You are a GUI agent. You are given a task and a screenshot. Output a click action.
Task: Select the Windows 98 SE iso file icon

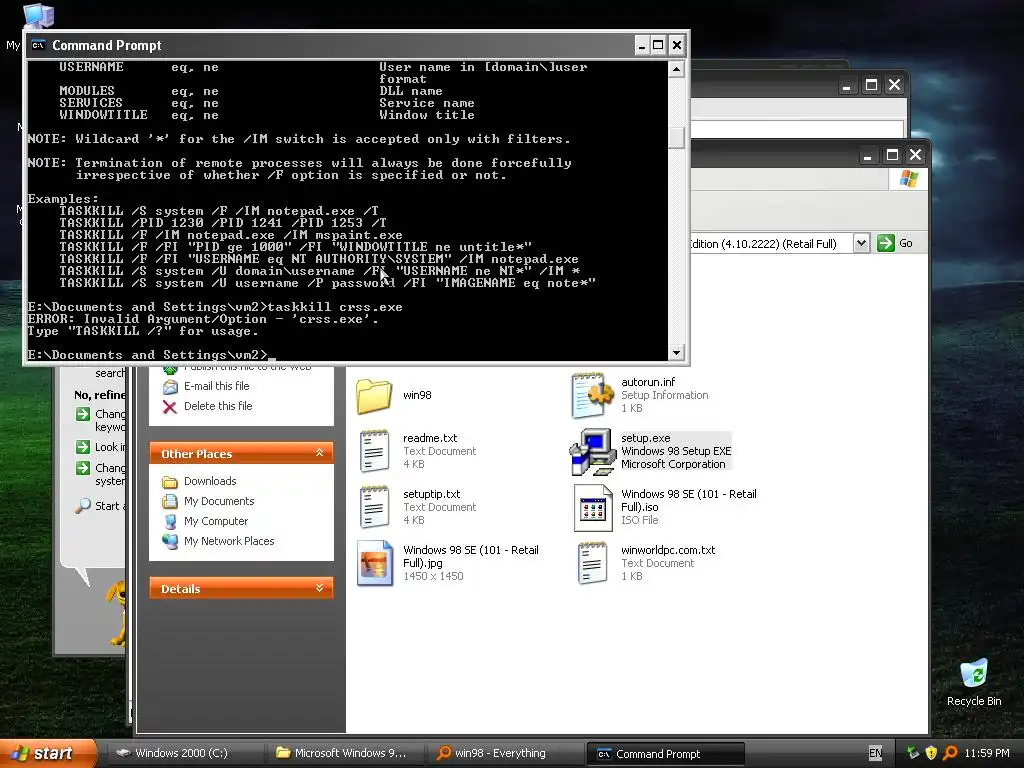tap(592, 507)
